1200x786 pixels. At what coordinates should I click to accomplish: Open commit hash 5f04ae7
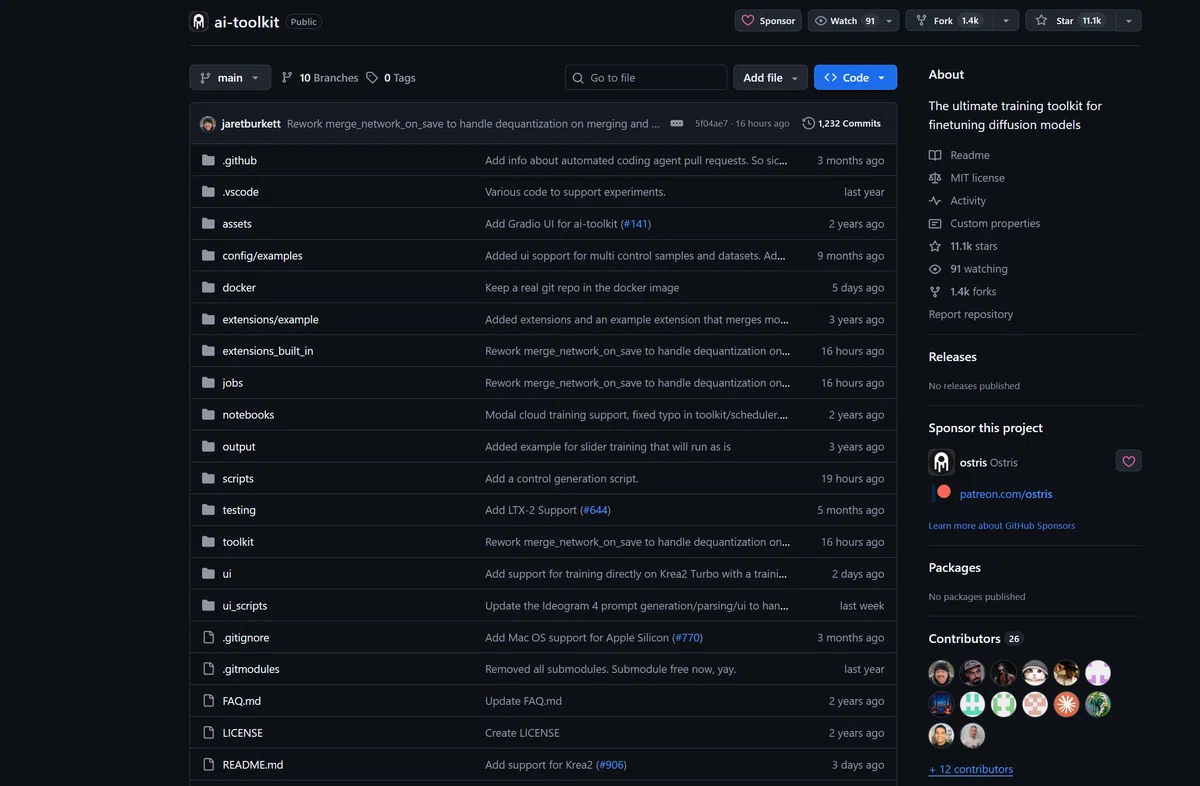coord(712,124)
